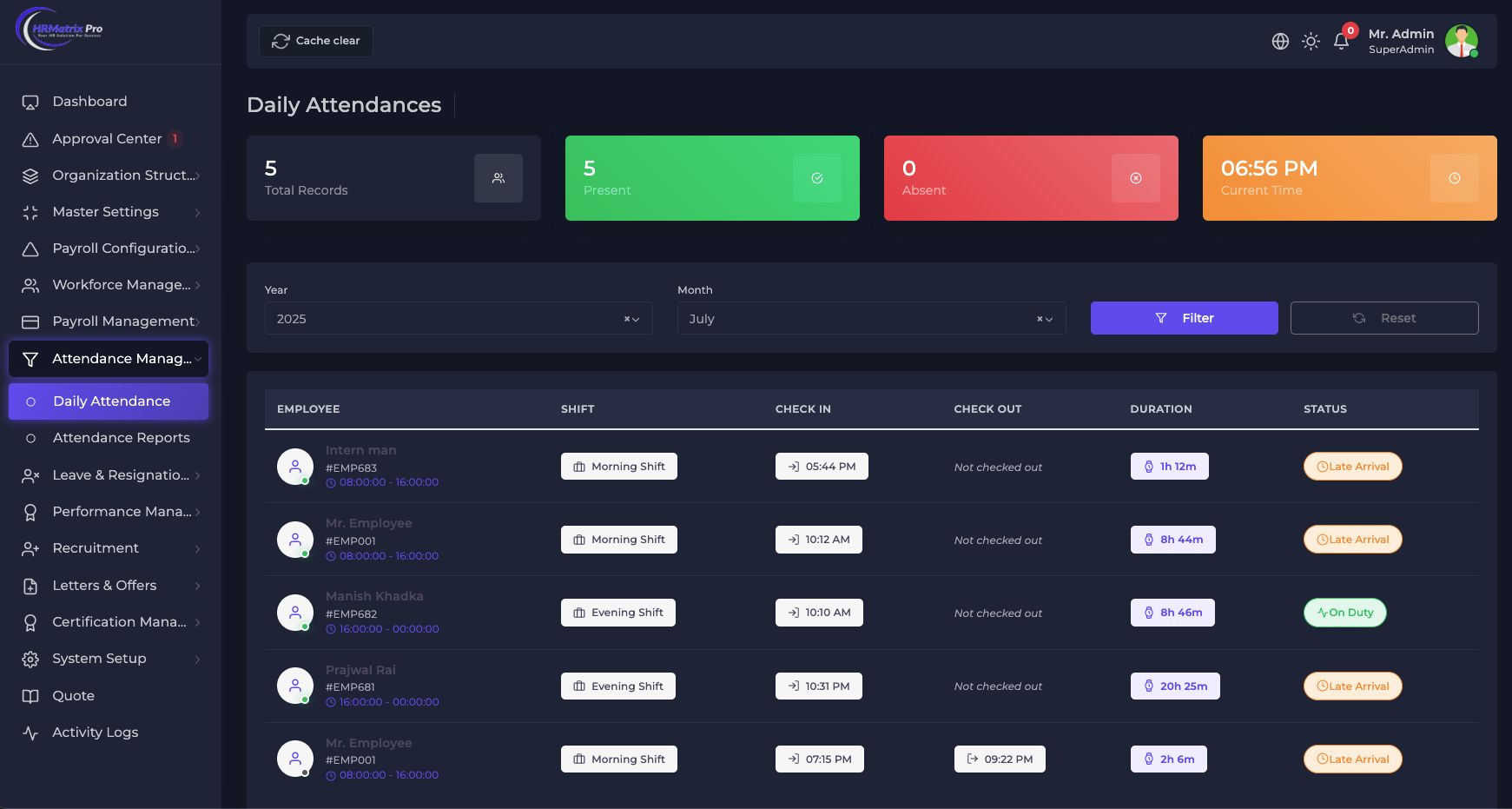Click the 10:12 AM check-in badge

(819, 540)
